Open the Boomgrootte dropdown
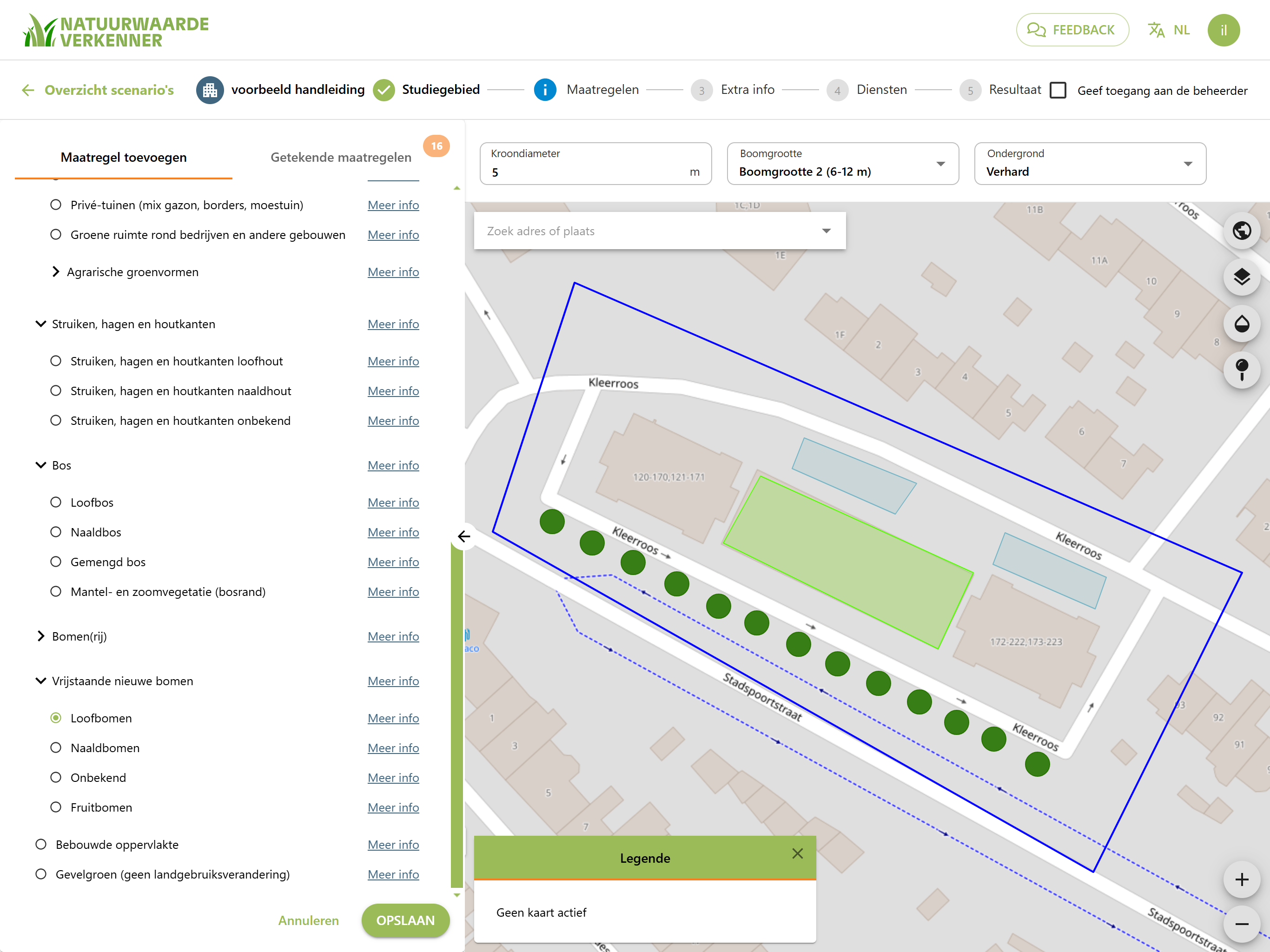 843,164
